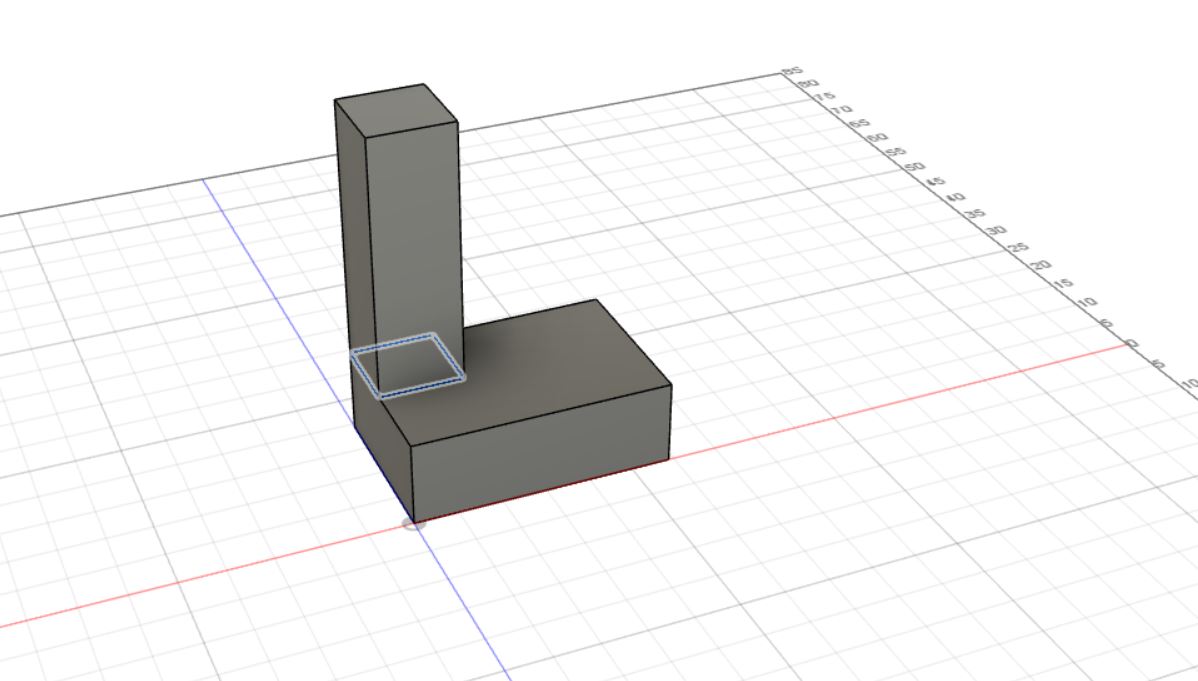
Task: Select the narrow left side face of the tall column
Action: click(x=355, y=245)
